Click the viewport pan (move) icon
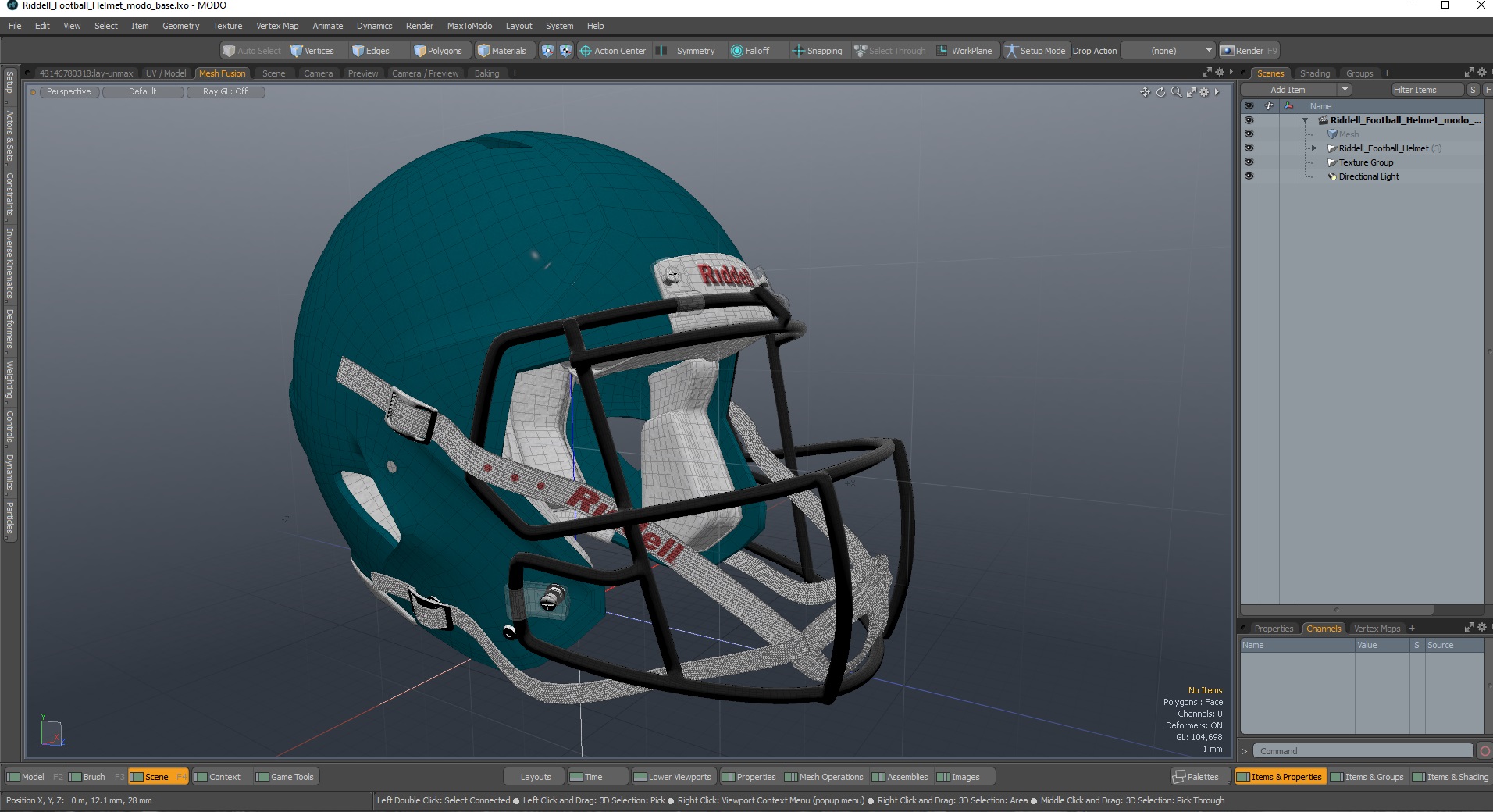The width and height of the screenshot is (1493, 812). click(1145, 92)
